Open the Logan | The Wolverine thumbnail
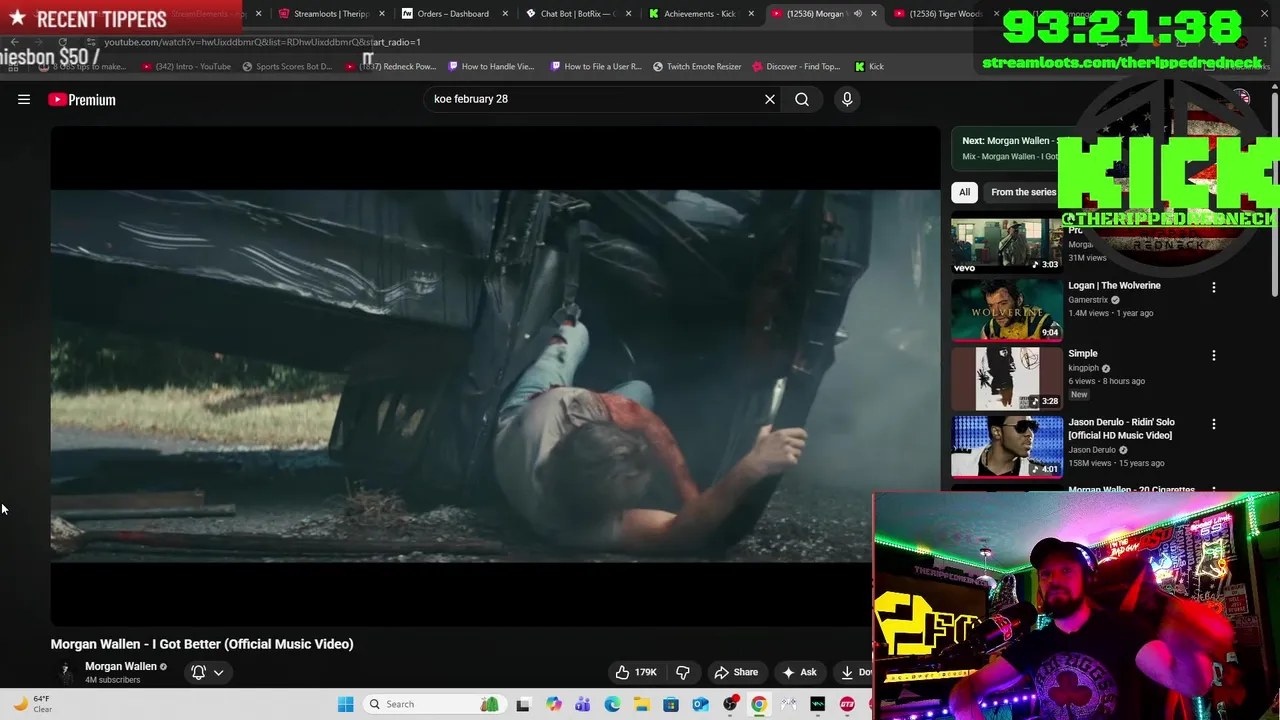 (x=1006, y=310)
